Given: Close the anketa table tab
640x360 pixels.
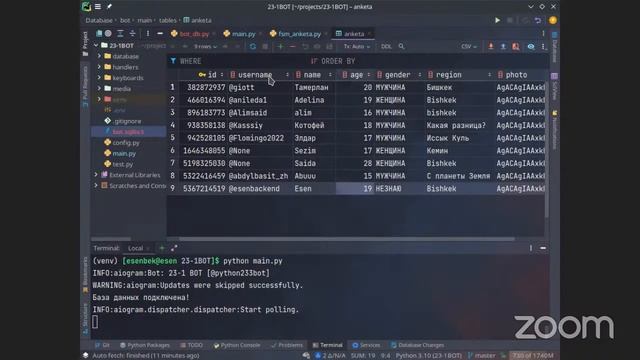Looking at the screenshot, I should coord(369,34).
